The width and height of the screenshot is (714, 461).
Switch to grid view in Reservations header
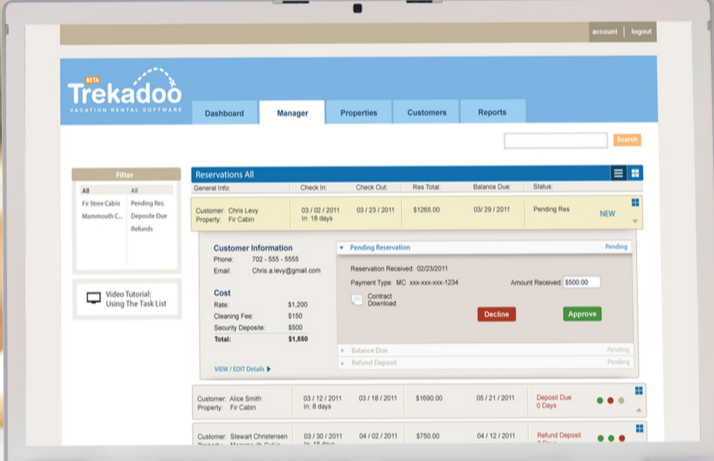pyautogui.click(x=635, y=173)
